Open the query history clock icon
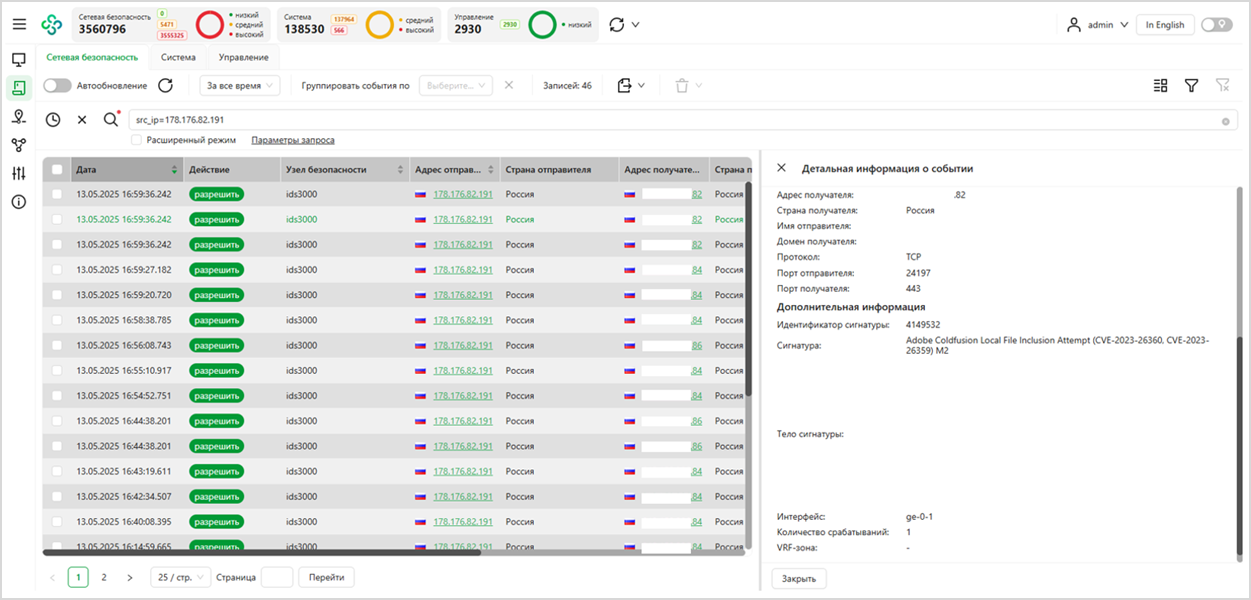The width and height of the screenshot is (1251, 600). (54, 120)
